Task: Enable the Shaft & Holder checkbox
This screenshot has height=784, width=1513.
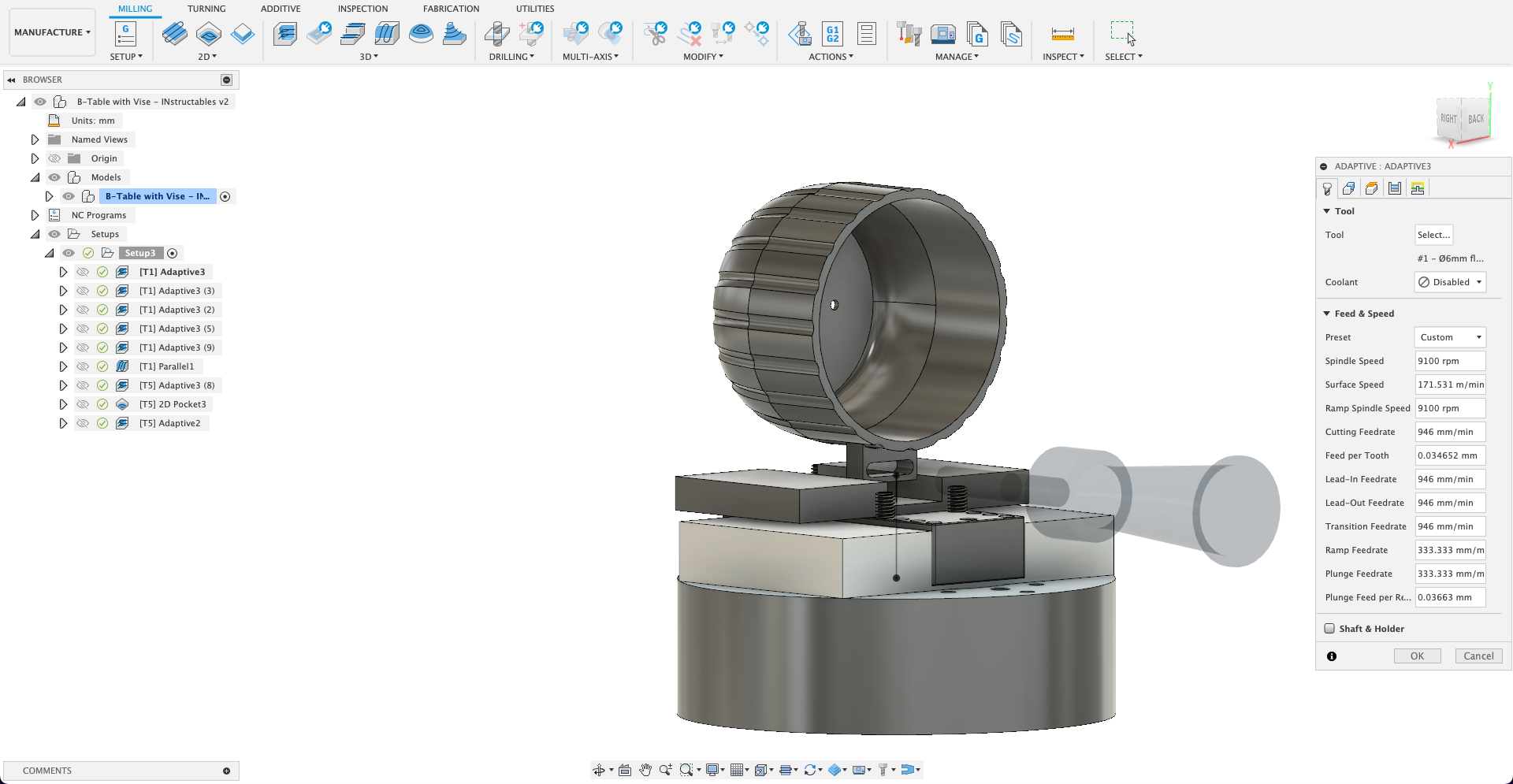Action: tap(1329, 629)
